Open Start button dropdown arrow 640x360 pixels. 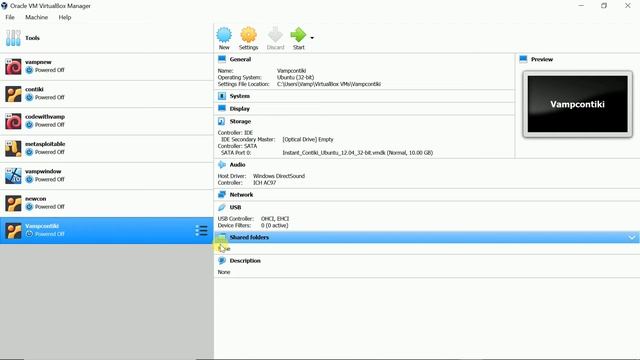(x=312, y=38)
